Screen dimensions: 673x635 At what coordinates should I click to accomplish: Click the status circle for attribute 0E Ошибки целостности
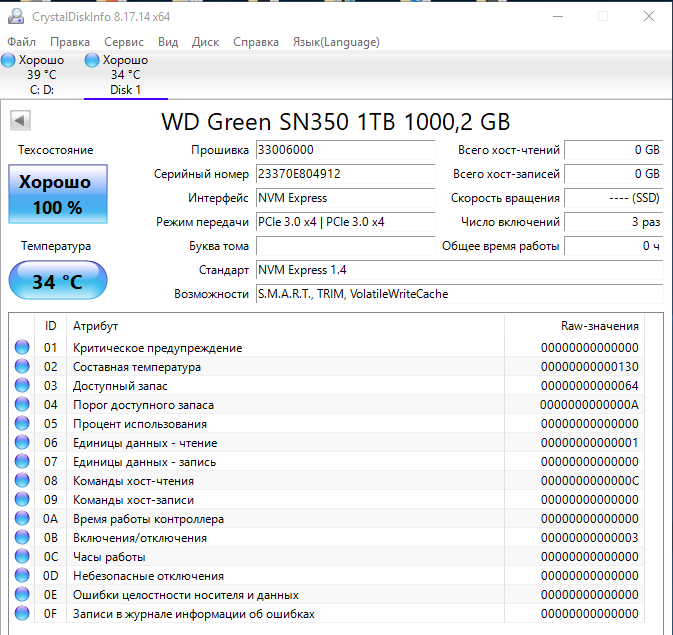22,594
